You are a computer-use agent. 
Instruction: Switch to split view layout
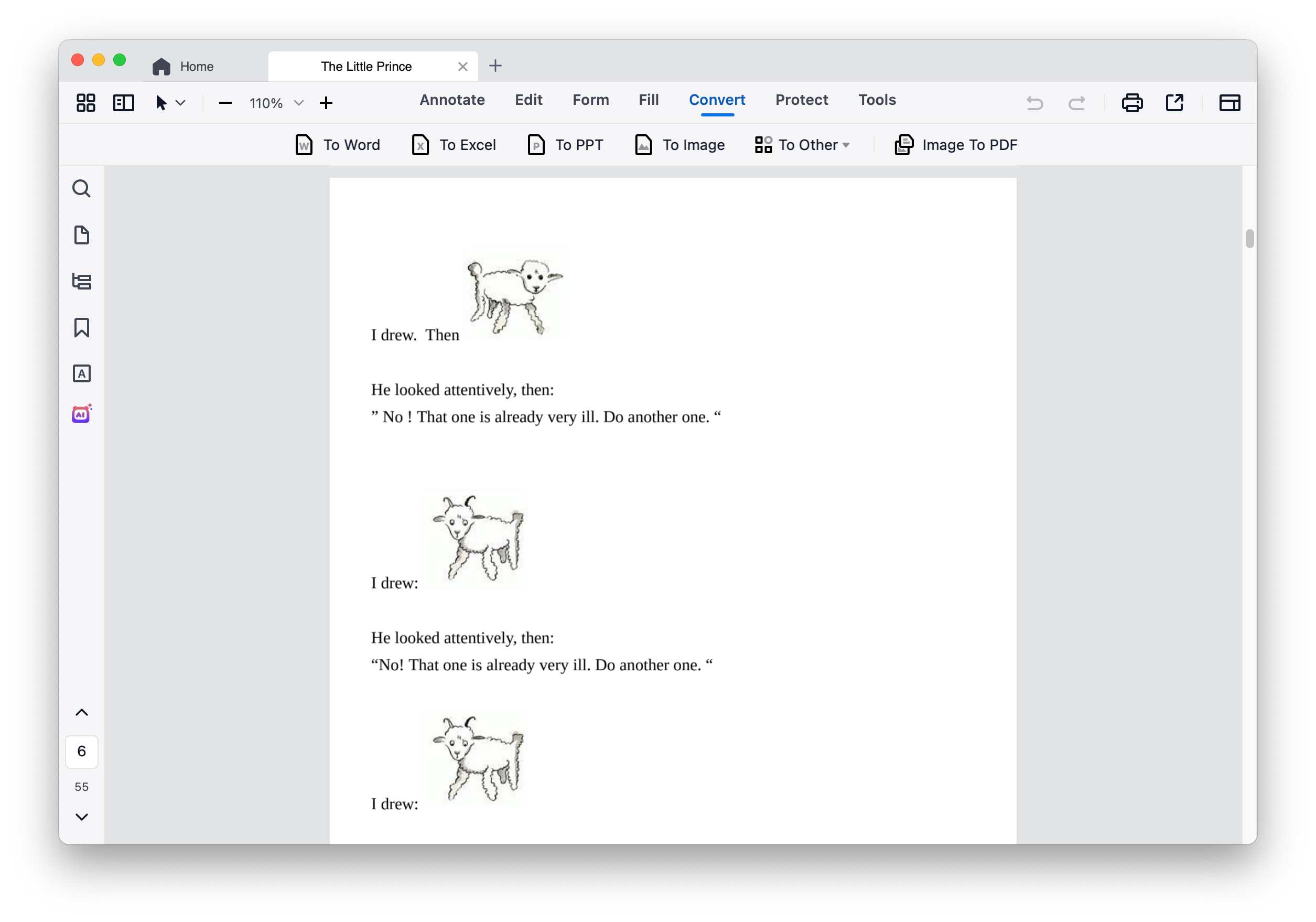tap(123, 103)
